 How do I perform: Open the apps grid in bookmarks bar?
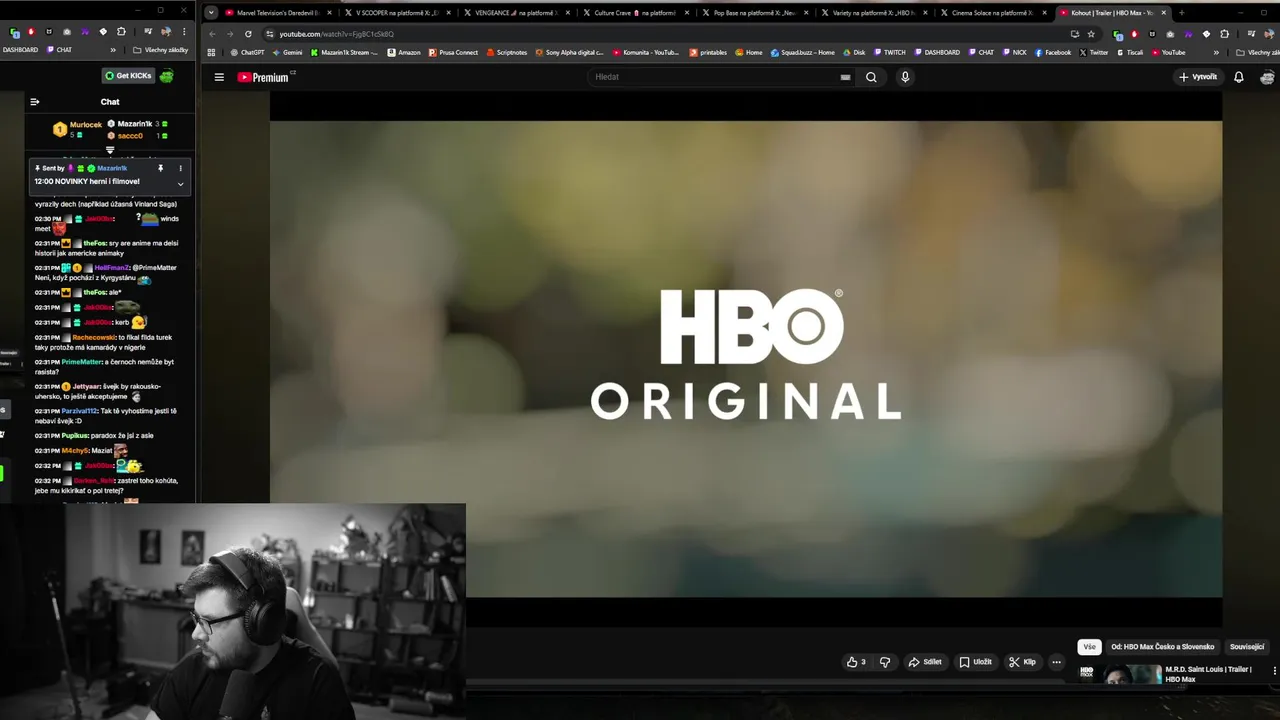click(x=211, y=52)
